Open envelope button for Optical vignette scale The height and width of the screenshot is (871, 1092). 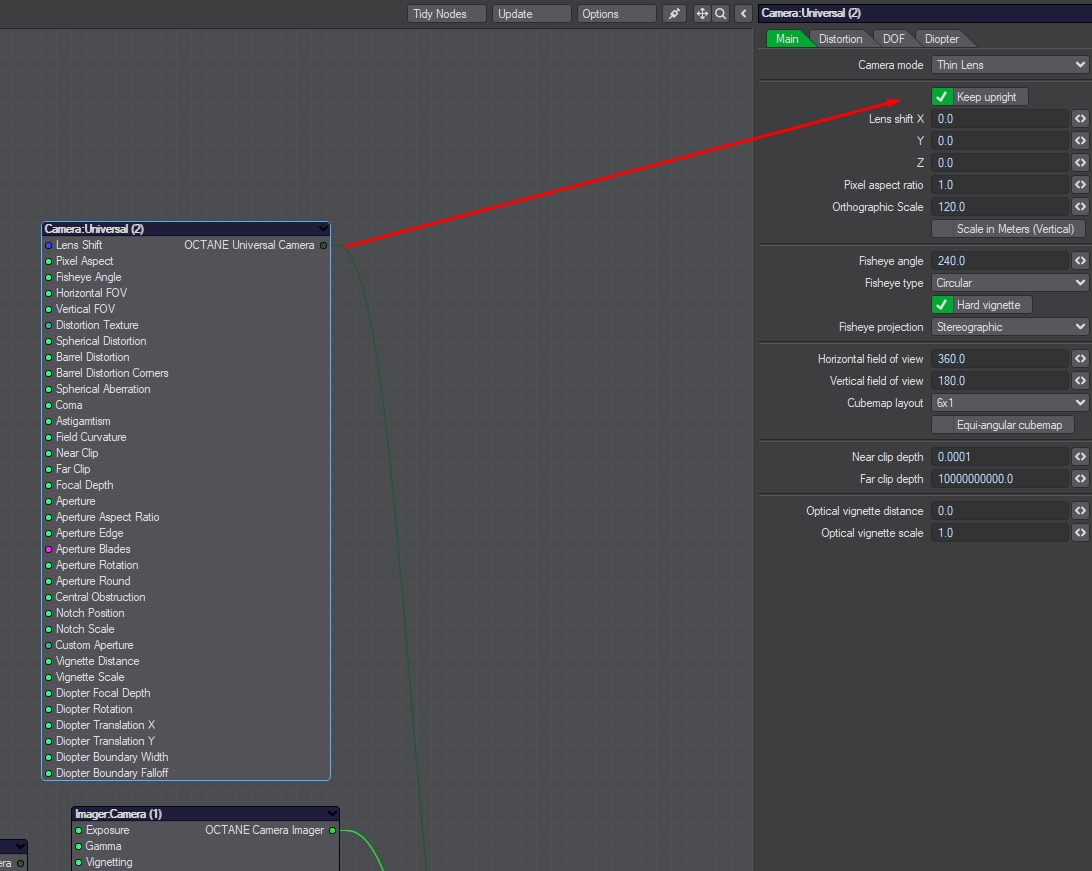[1080, 533]
